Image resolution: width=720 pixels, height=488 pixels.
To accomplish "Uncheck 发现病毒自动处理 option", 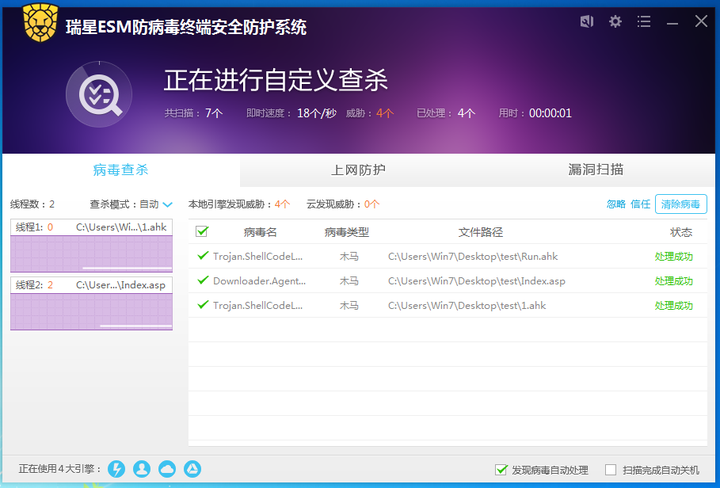I will click(x=501, y=470).
